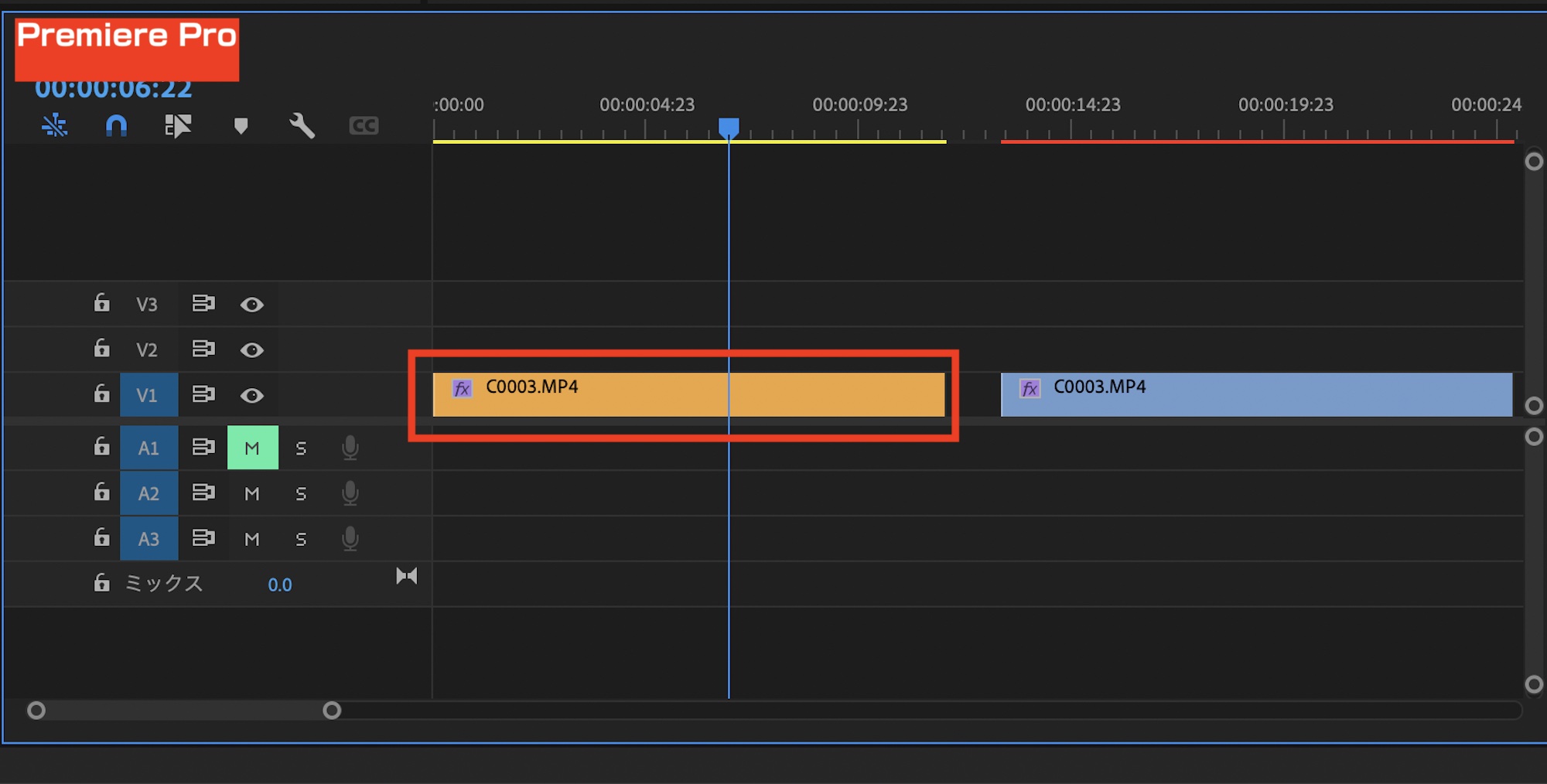Click the playhead marker on time ruler
The height and width of the screenshot is (784, 1547).
click(729, 128)
